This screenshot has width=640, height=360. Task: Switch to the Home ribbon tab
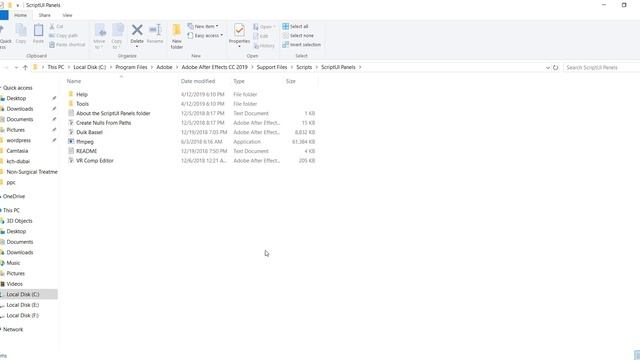pos(20,15)
